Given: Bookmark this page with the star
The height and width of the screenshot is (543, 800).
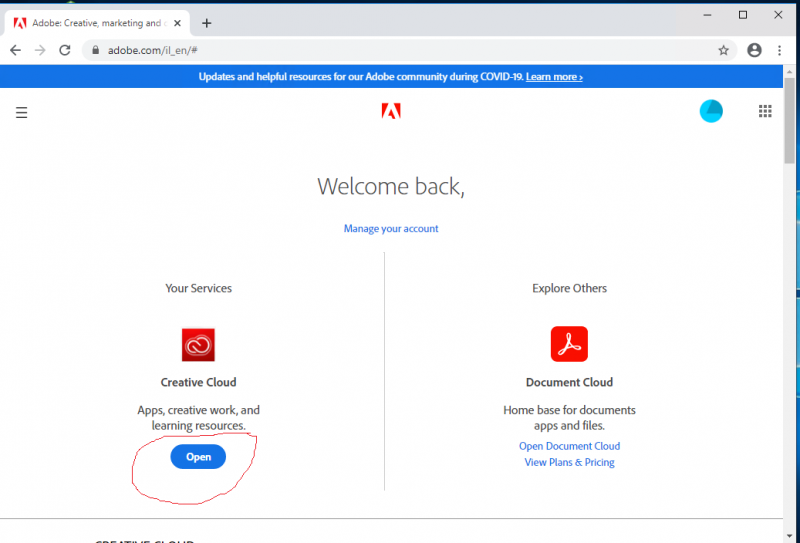Looking at the screenshot, I should pos(723,50).
